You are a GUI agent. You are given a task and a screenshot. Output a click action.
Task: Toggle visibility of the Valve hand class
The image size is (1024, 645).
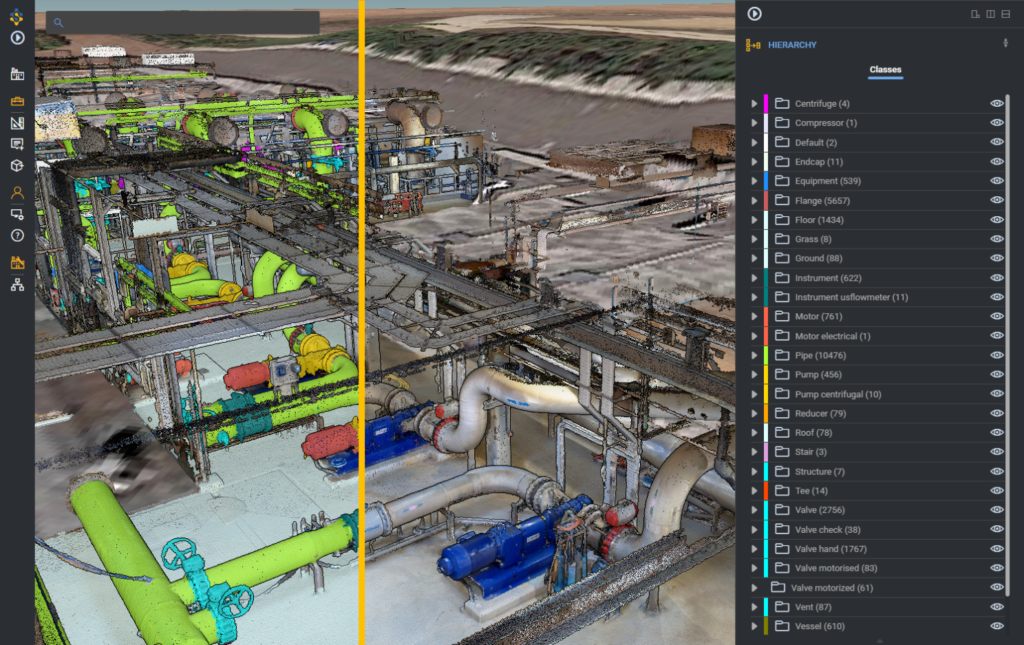(x=996, y=548)
